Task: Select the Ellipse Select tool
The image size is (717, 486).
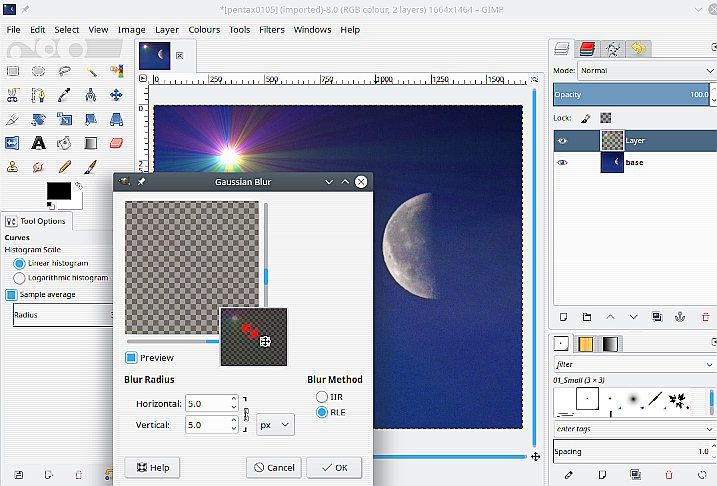Action: point(38,71)
